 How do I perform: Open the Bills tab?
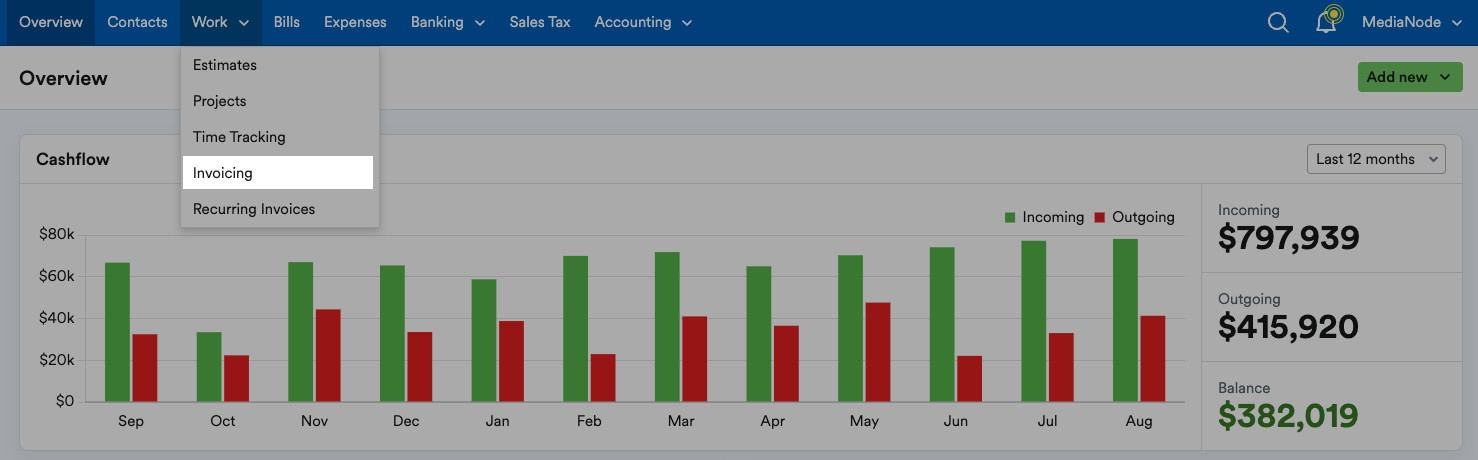click(x=287, y=22)
